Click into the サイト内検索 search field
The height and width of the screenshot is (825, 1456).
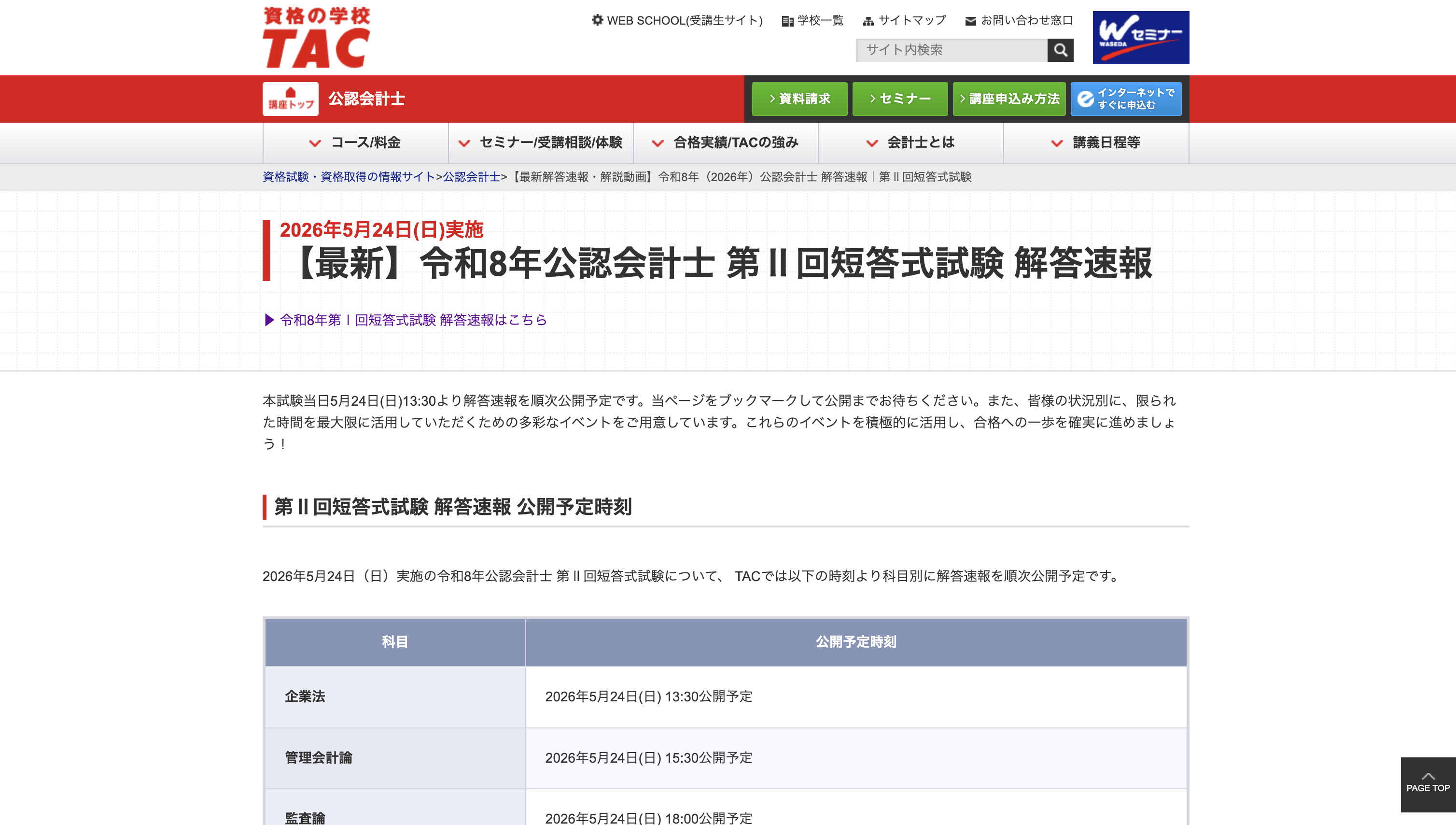tap(952, 50)
